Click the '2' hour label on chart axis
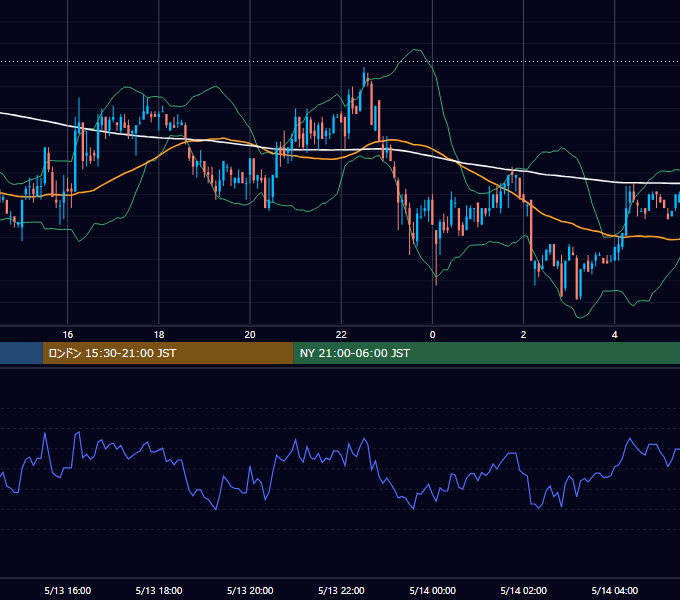Viewport: 680px width, 600px height. click(523, 335)
